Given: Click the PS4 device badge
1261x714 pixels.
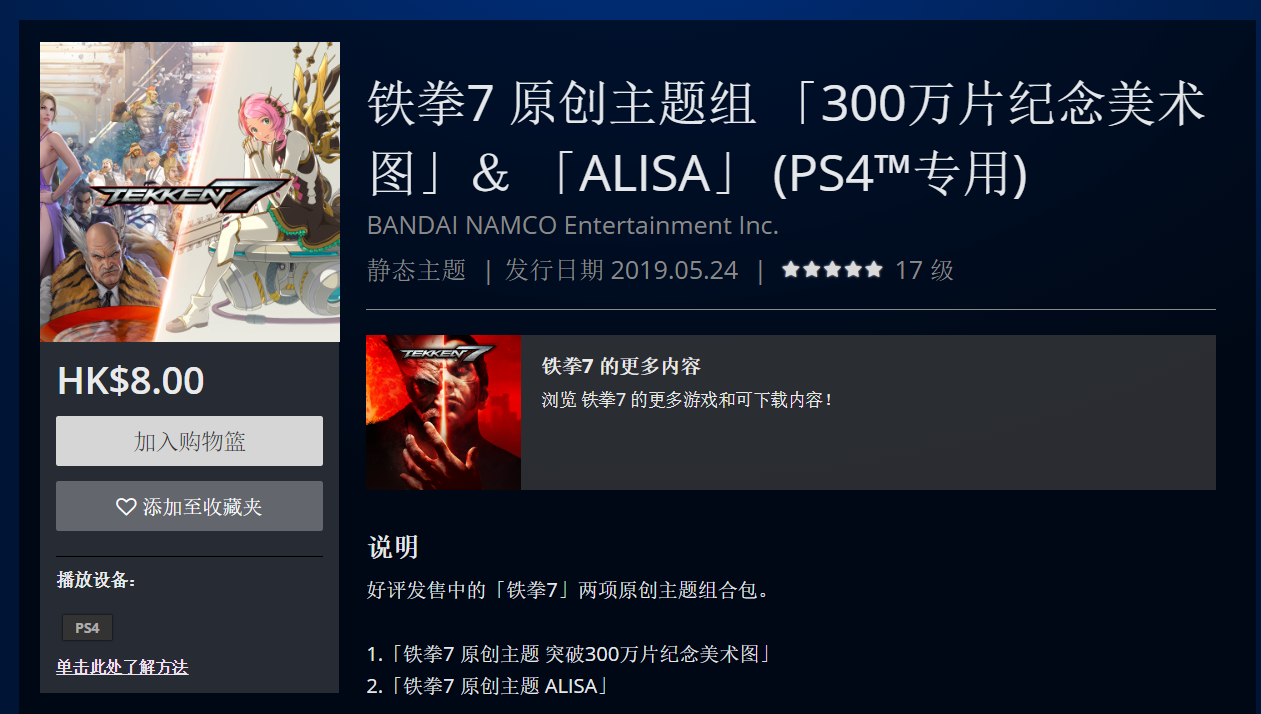Looking at the screenshot, I should pyautogui.click(x=87, y=628).
